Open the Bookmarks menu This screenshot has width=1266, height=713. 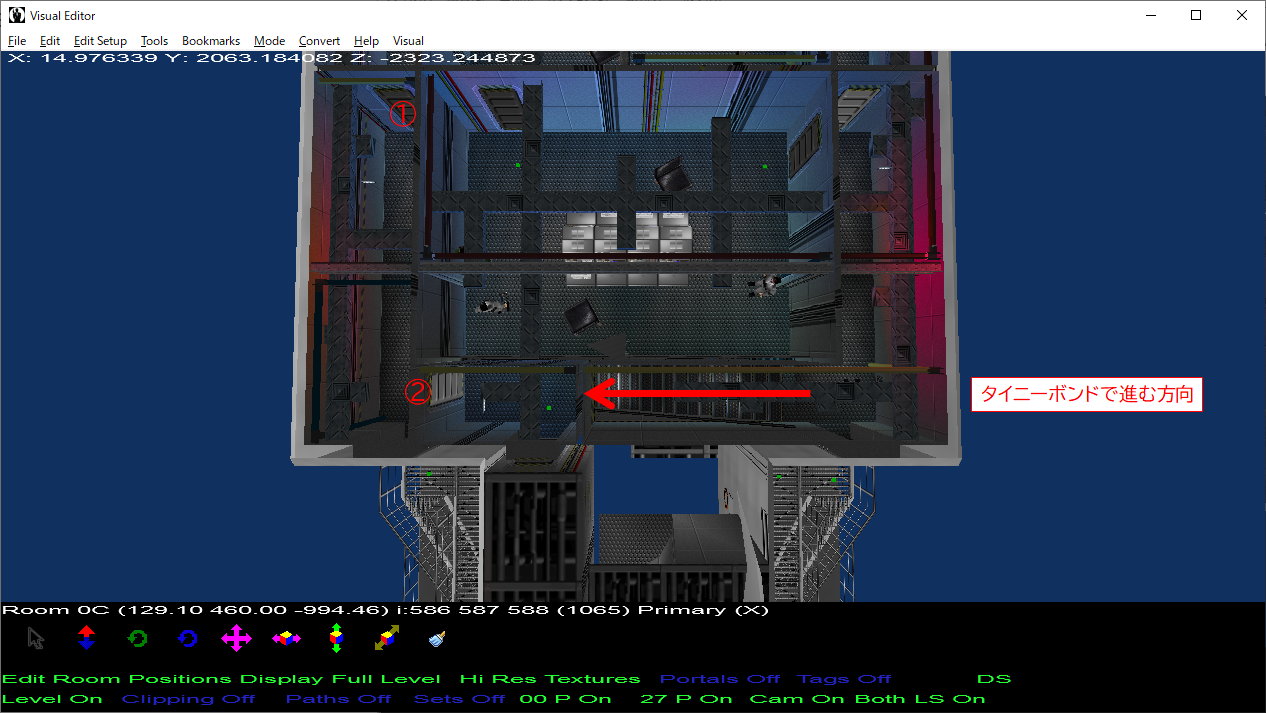pos(211,41)
